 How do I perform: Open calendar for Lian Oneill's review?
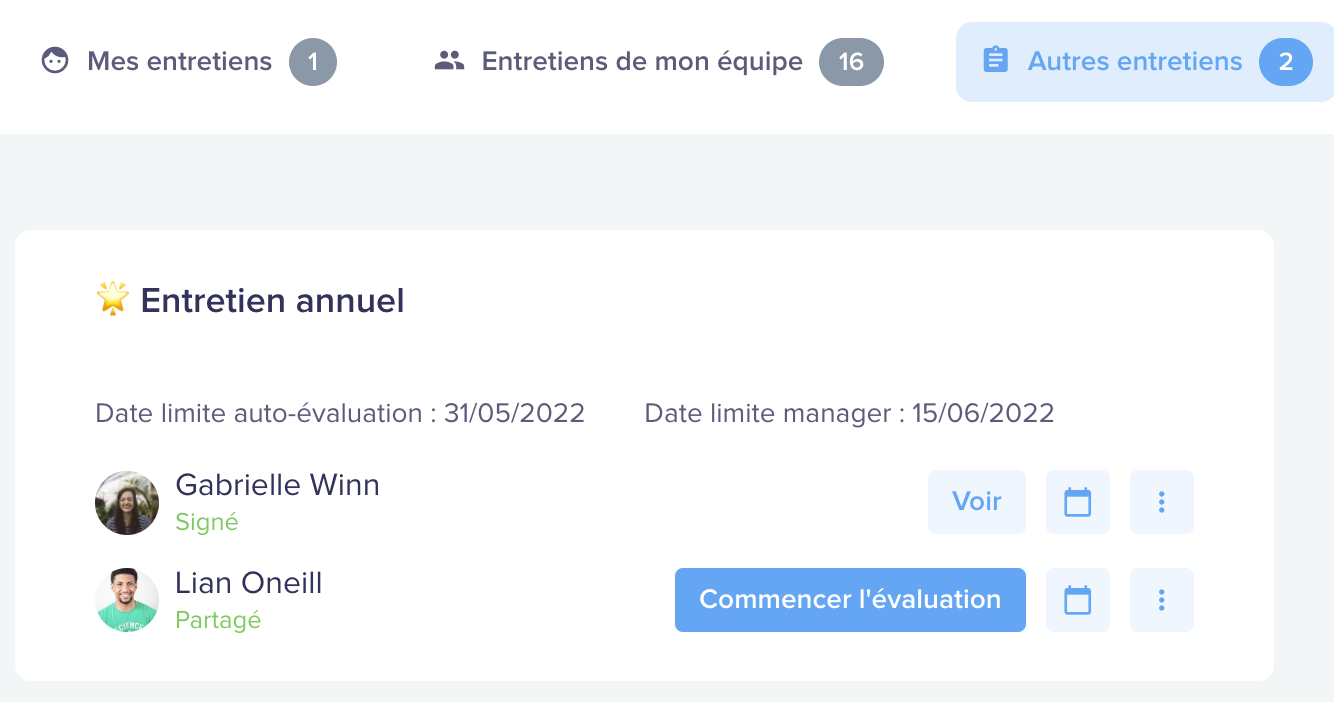pos(1078,600)
